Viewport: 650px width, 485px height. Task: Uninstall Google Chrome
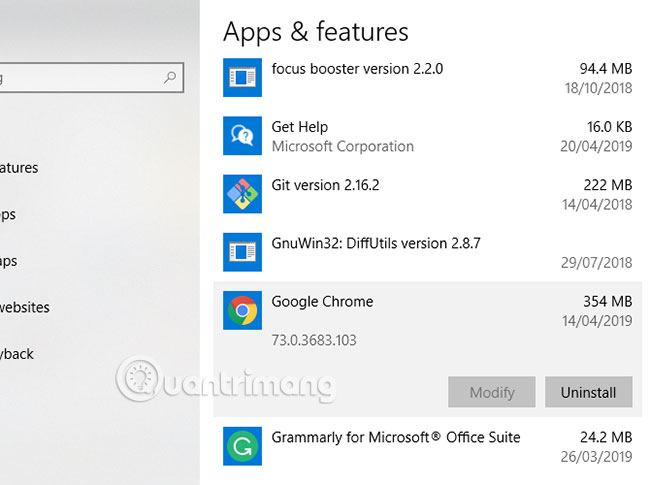pos(589,392)
